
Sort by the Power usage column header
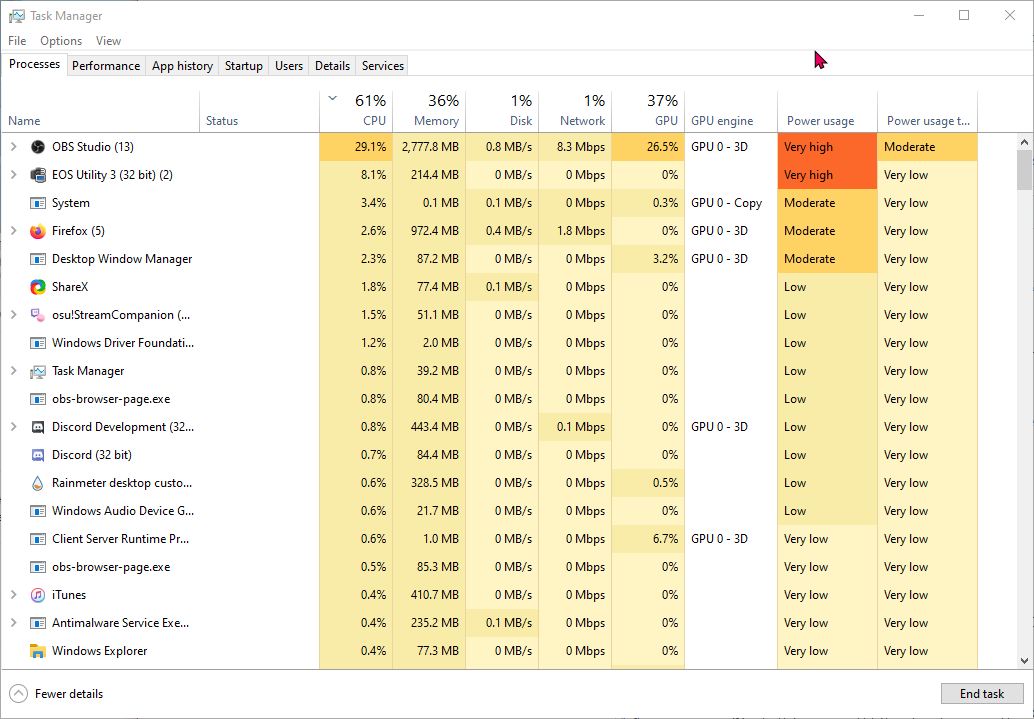point(828,111)
